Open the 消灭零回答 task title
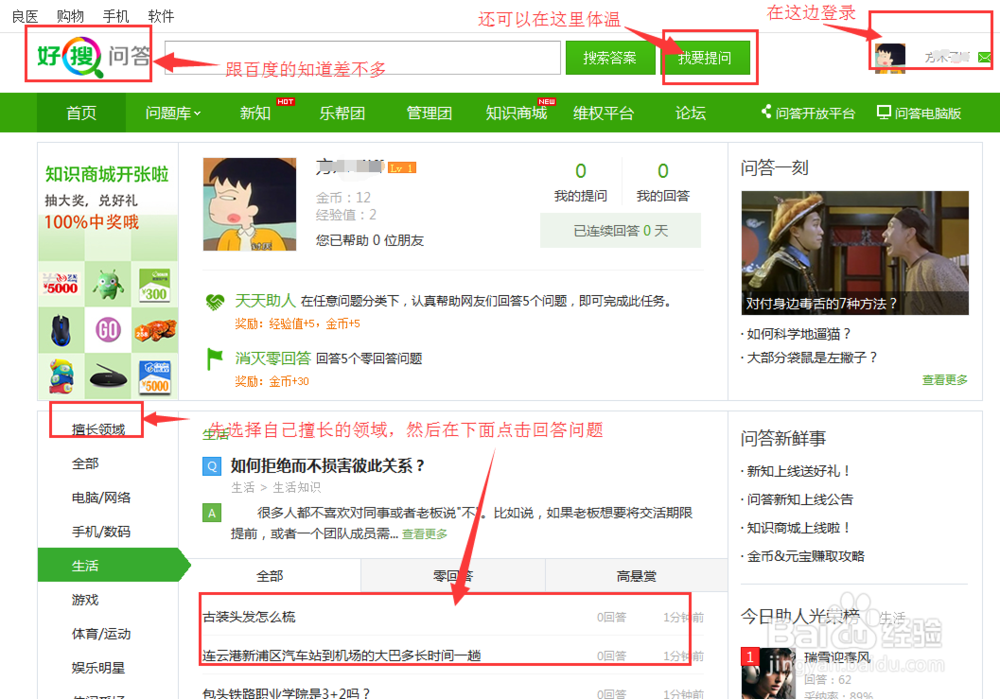 [272, 358]
